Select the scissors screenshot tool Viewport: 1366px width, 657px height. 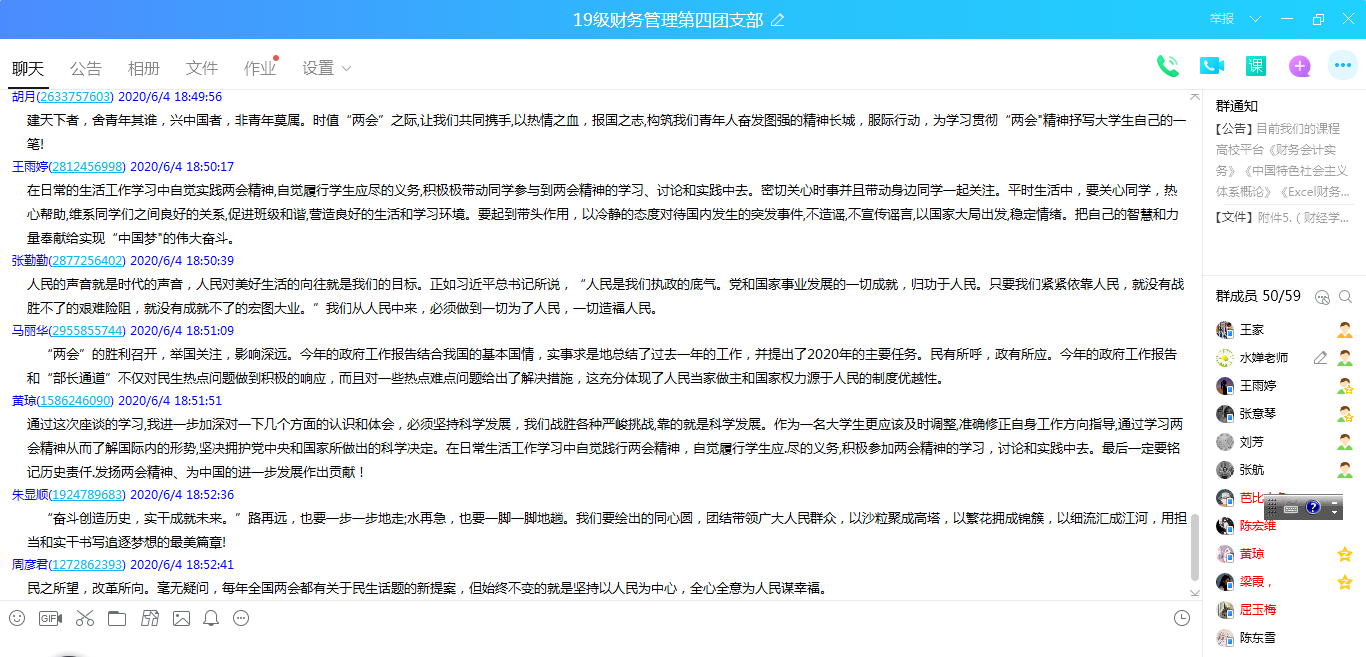[84, 618]
